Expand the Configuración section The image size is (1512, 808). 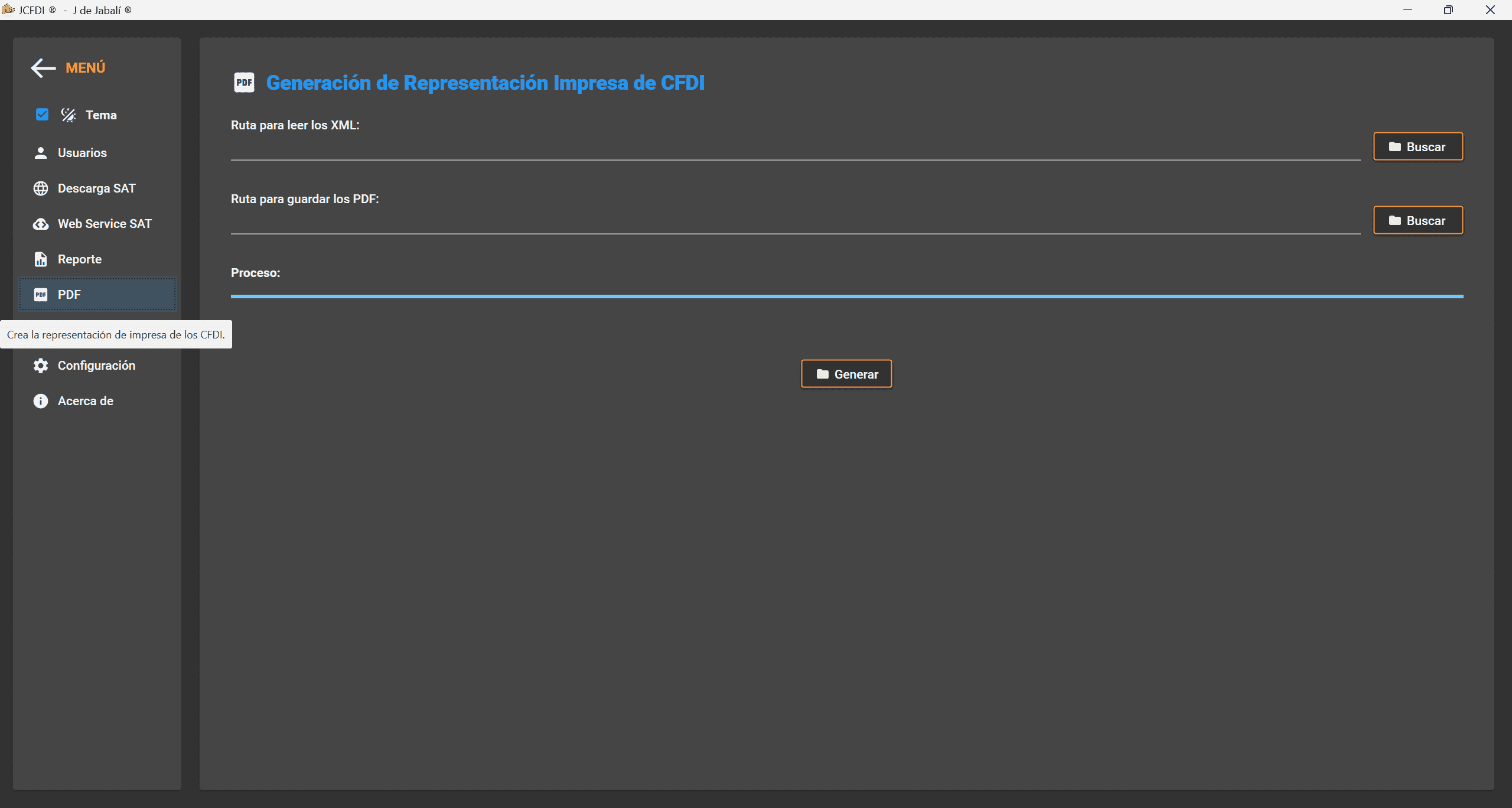(96, 365)
